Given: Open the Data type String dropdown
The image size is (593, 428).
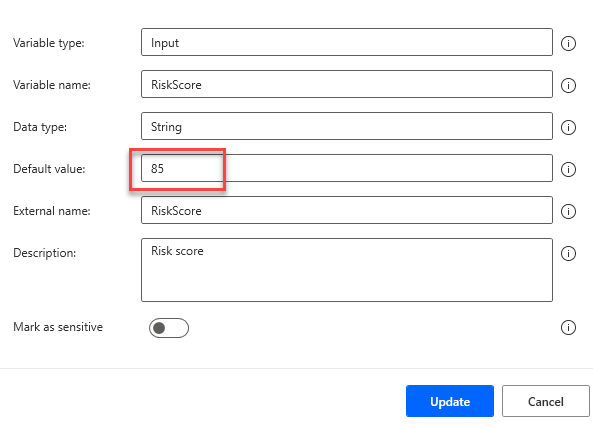Looking at the screenshot, I should (x=347, y=126).
